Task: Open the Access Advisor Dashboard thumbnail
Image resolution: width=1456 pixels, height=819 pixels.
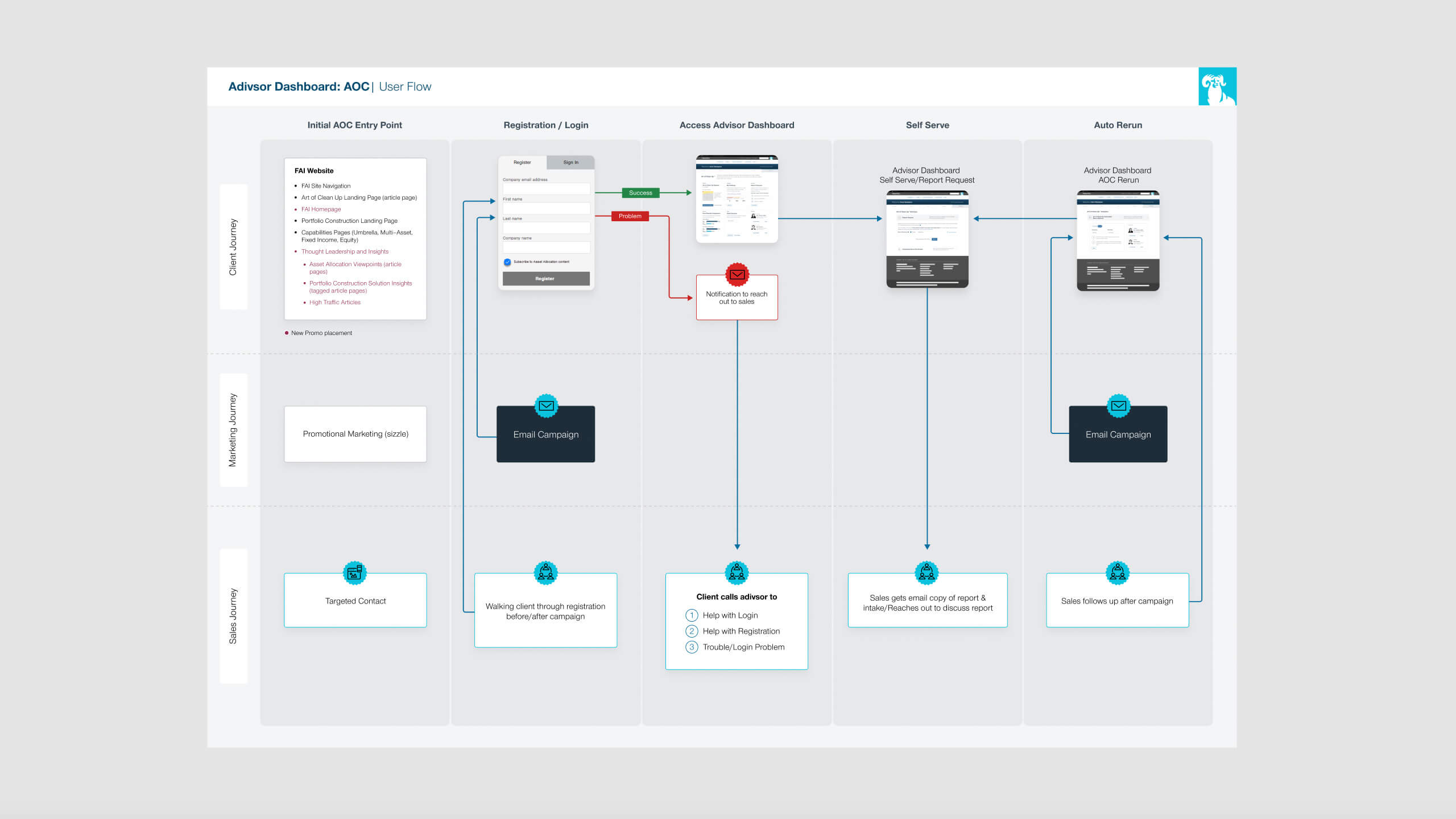Action: pyautogui.click(x=737, y=199)
